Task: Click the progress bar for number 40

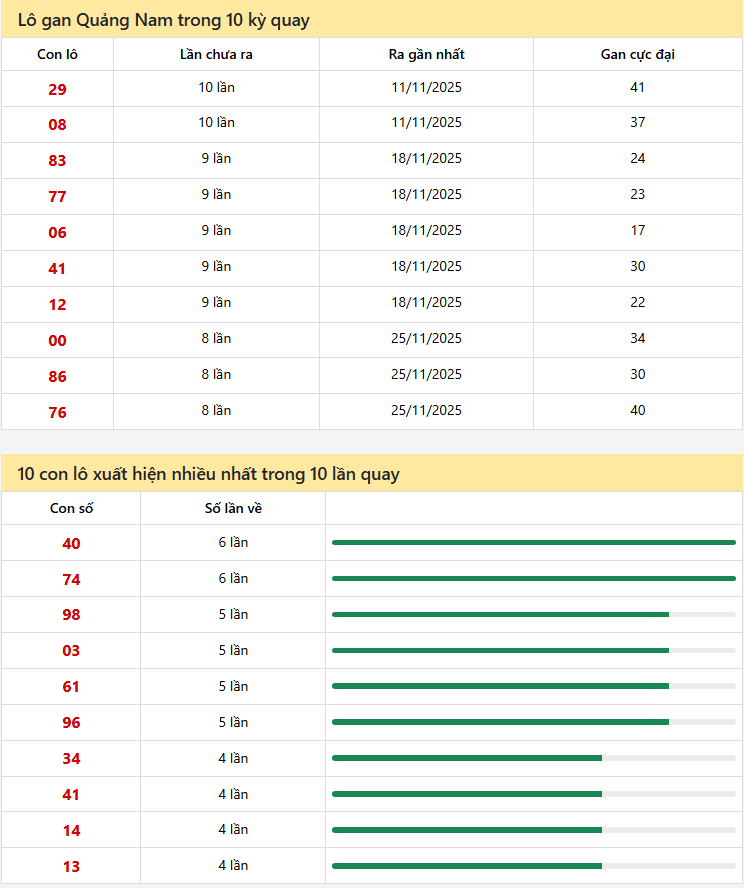Action: 533,543
